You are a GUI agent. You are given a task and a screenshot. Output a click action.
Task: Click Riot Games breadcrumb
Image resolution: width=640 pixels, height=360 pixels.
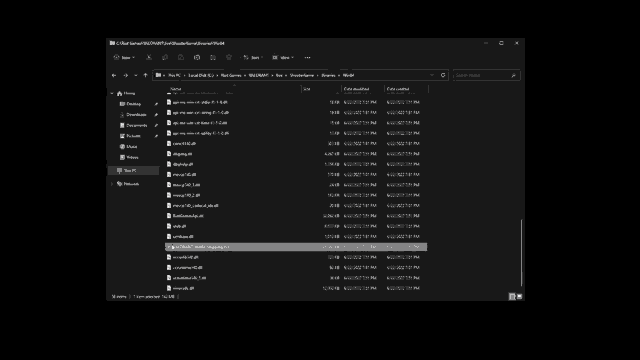[x=231, y=76]
